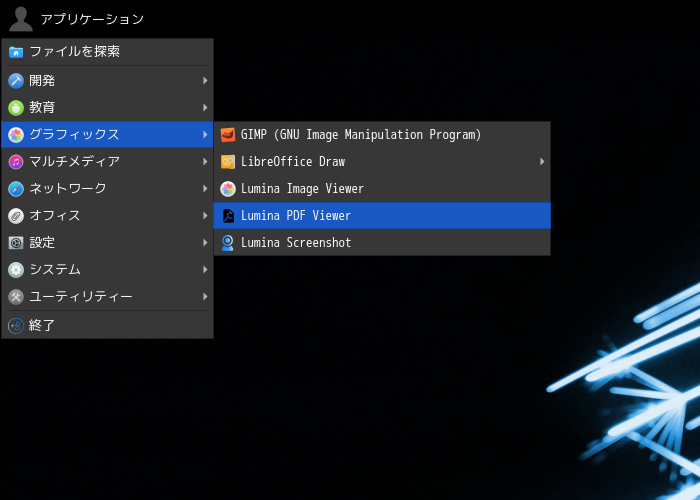Click the compass icon for ネットワーク

click(16, 189)
